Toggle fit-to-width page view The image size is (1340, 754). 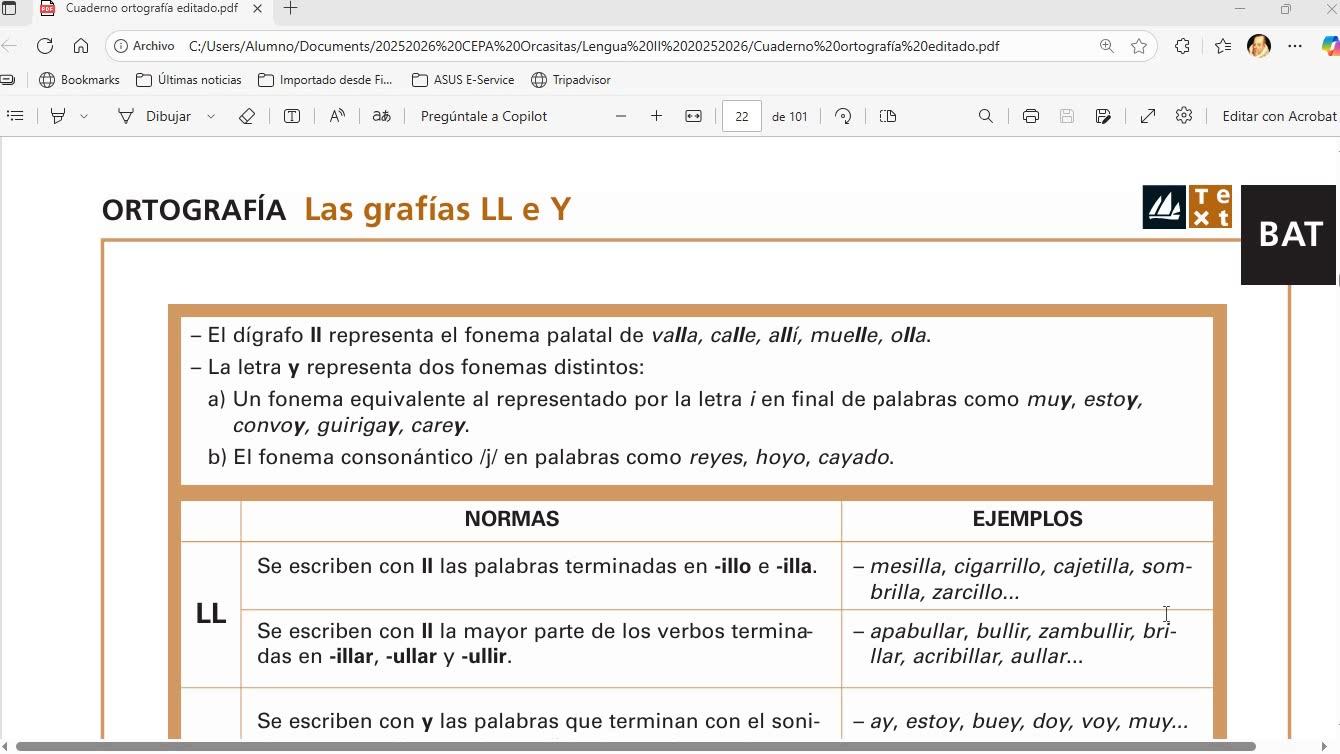tap(693, 116)
